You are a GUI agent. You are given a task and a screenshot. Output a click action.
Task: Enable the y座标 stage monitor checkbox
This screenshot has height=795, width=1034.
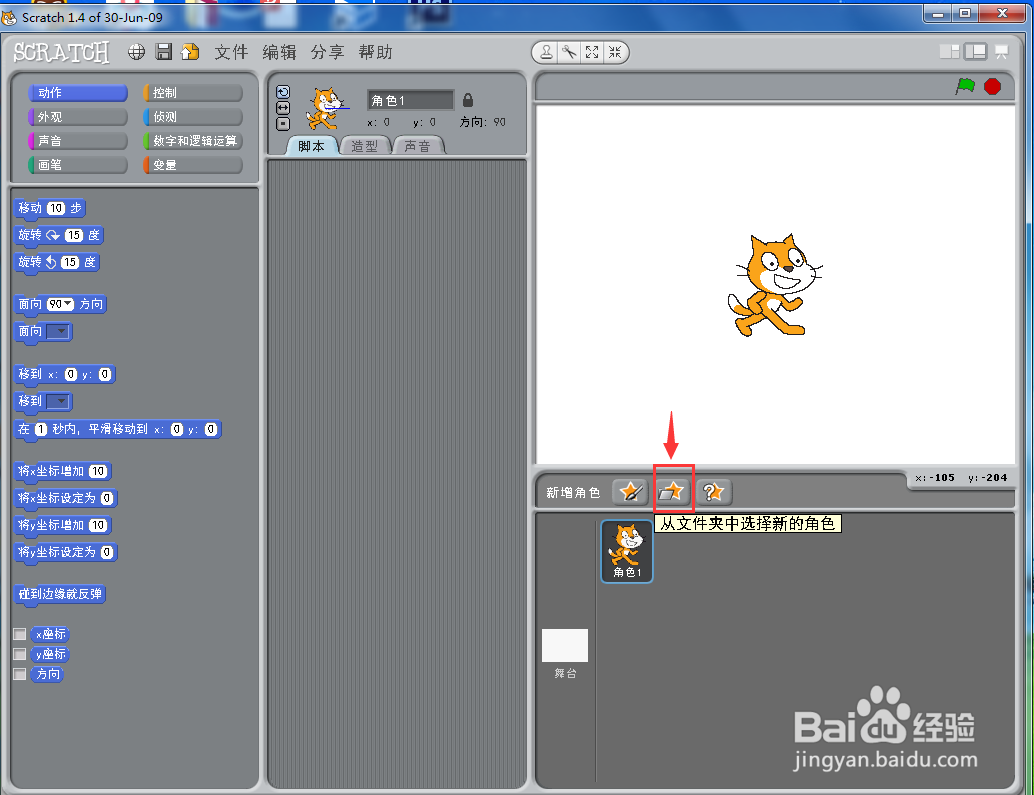[20, 654]
